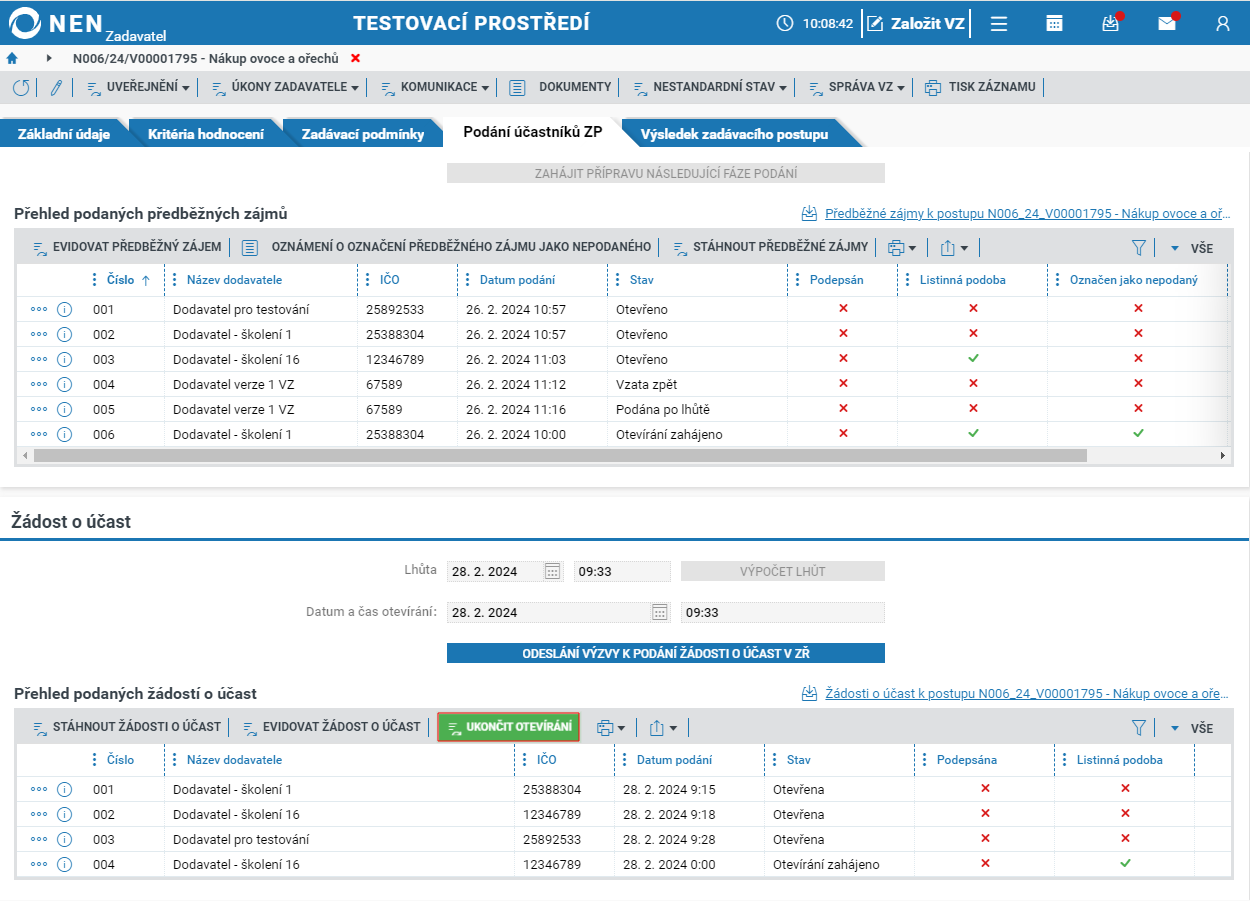
Task: Switch to Základní údaje tab
Action: point(64,133)
